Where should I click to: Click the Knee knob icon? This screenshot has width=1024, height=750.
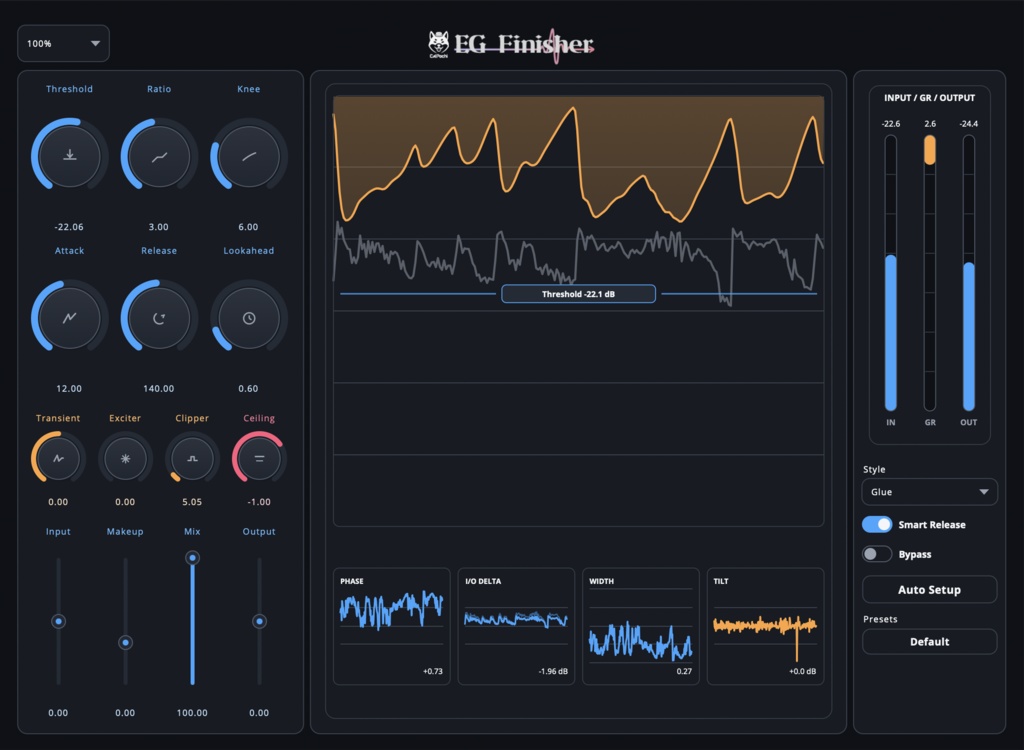[x=248, y=156]
